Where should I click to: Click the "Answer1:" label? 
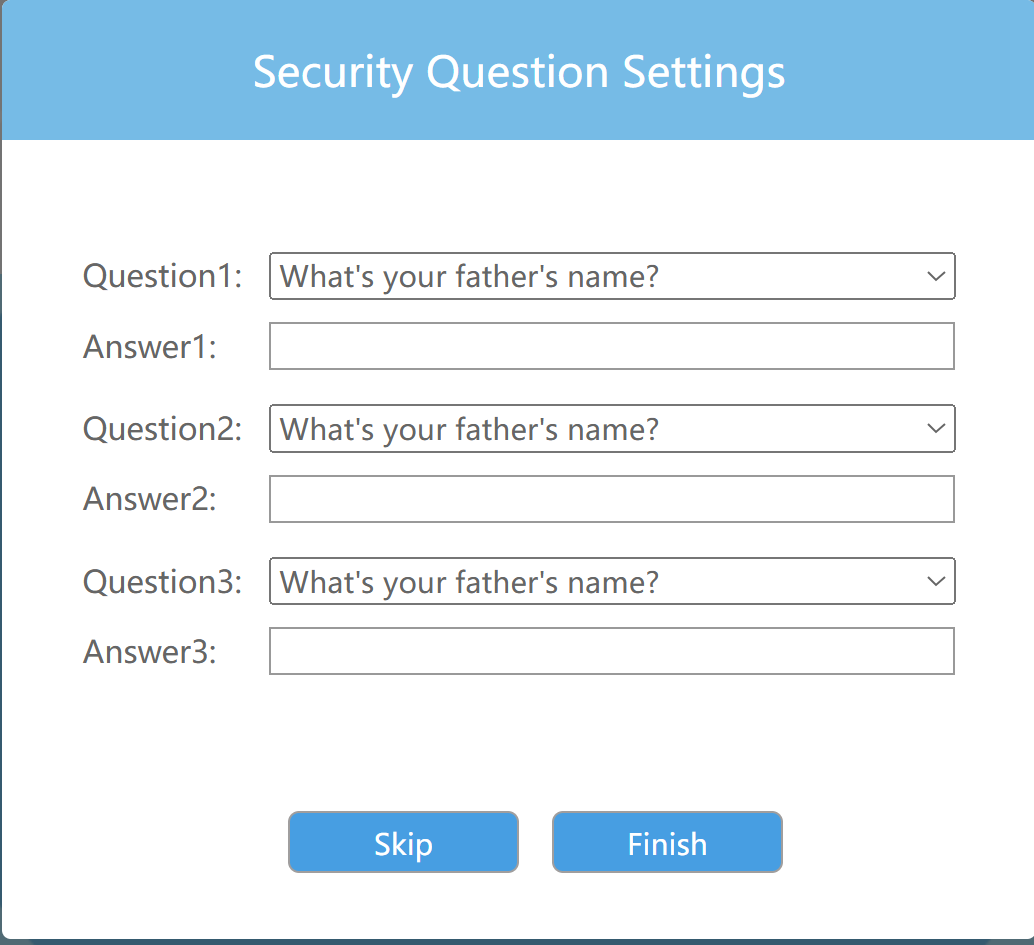pos(150,347)
